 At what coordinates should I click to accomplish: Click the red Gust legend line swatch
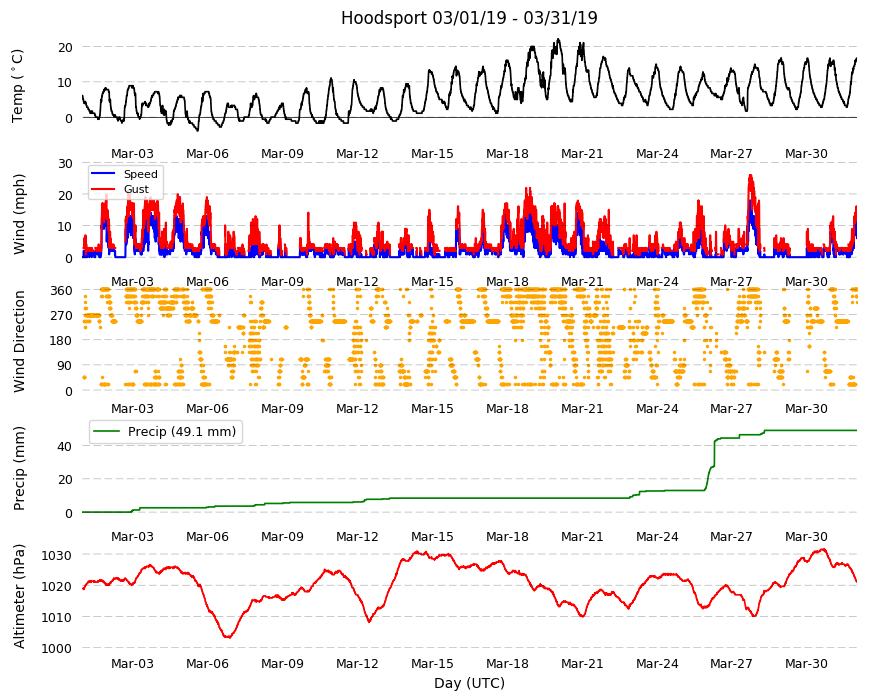tap(103, 189)
